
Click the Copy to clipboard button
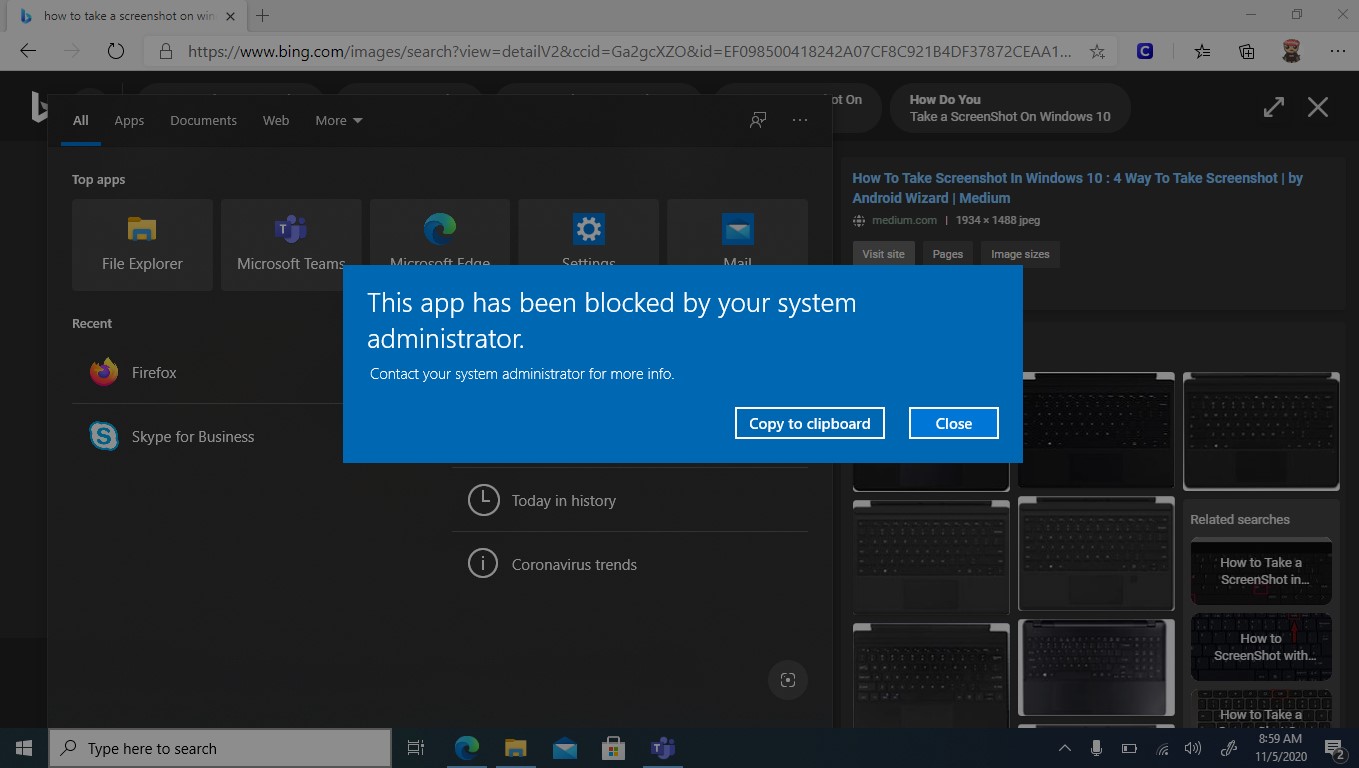[809, 423]
